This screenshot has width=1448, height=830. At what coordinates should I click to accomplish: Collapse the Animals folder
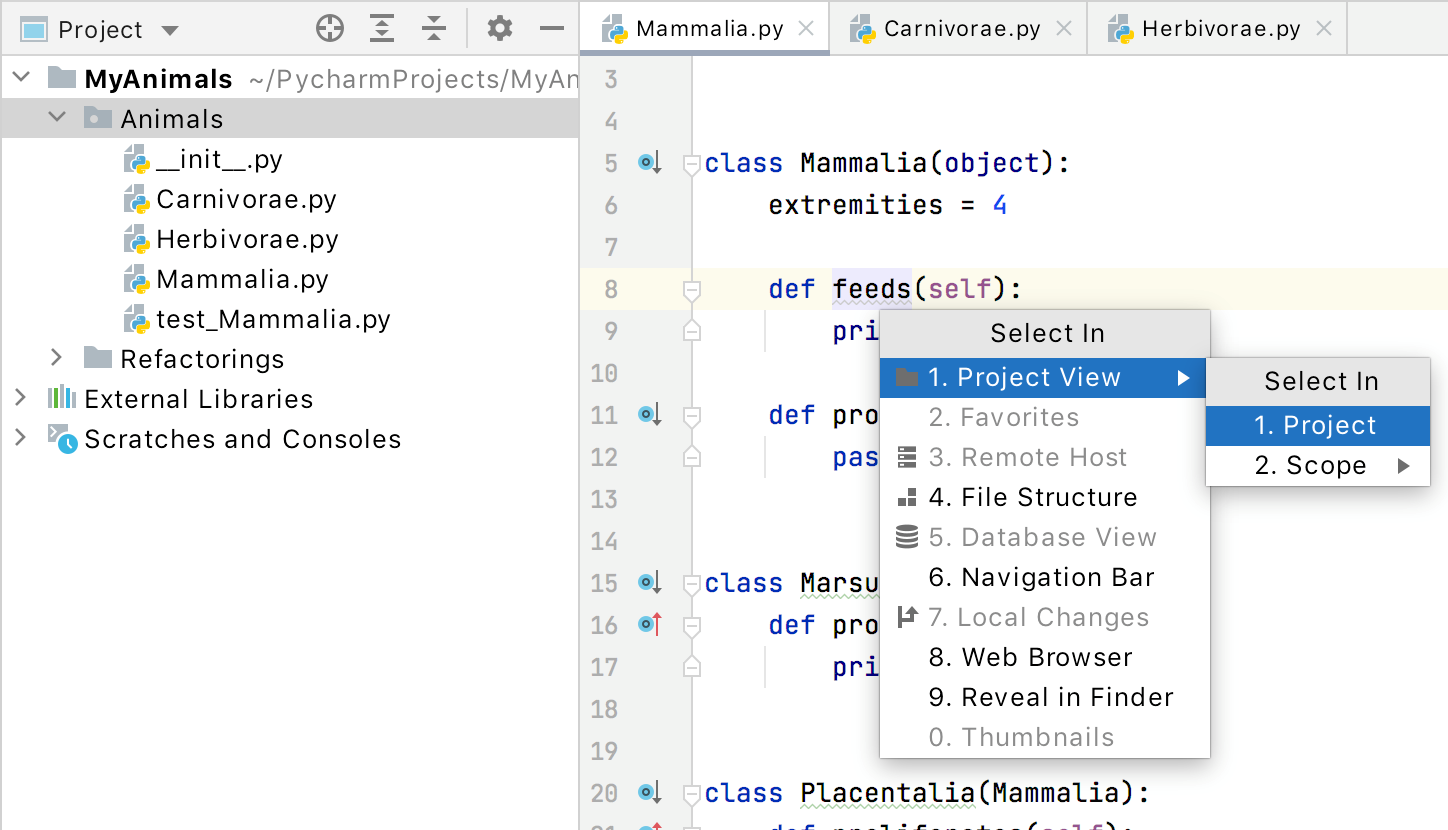(x=57, y=118)
